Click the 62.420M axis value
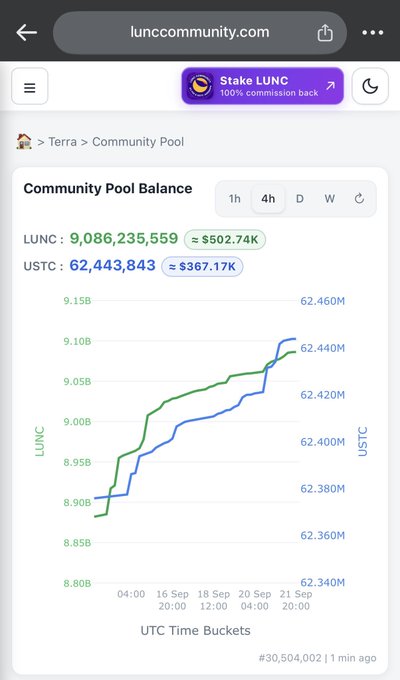 click(x=322, y=395)
